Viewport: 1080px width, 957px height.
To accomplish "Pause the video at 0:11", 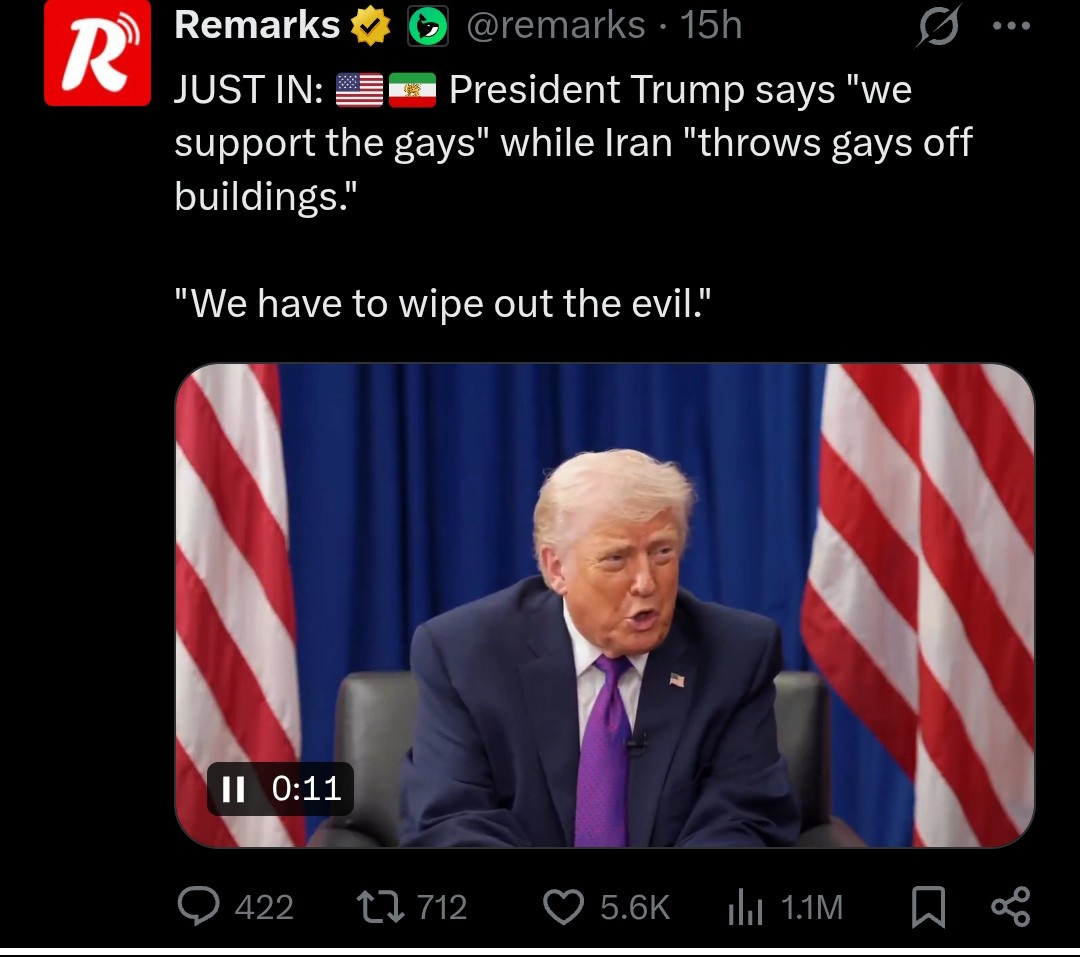I will 233,789.
